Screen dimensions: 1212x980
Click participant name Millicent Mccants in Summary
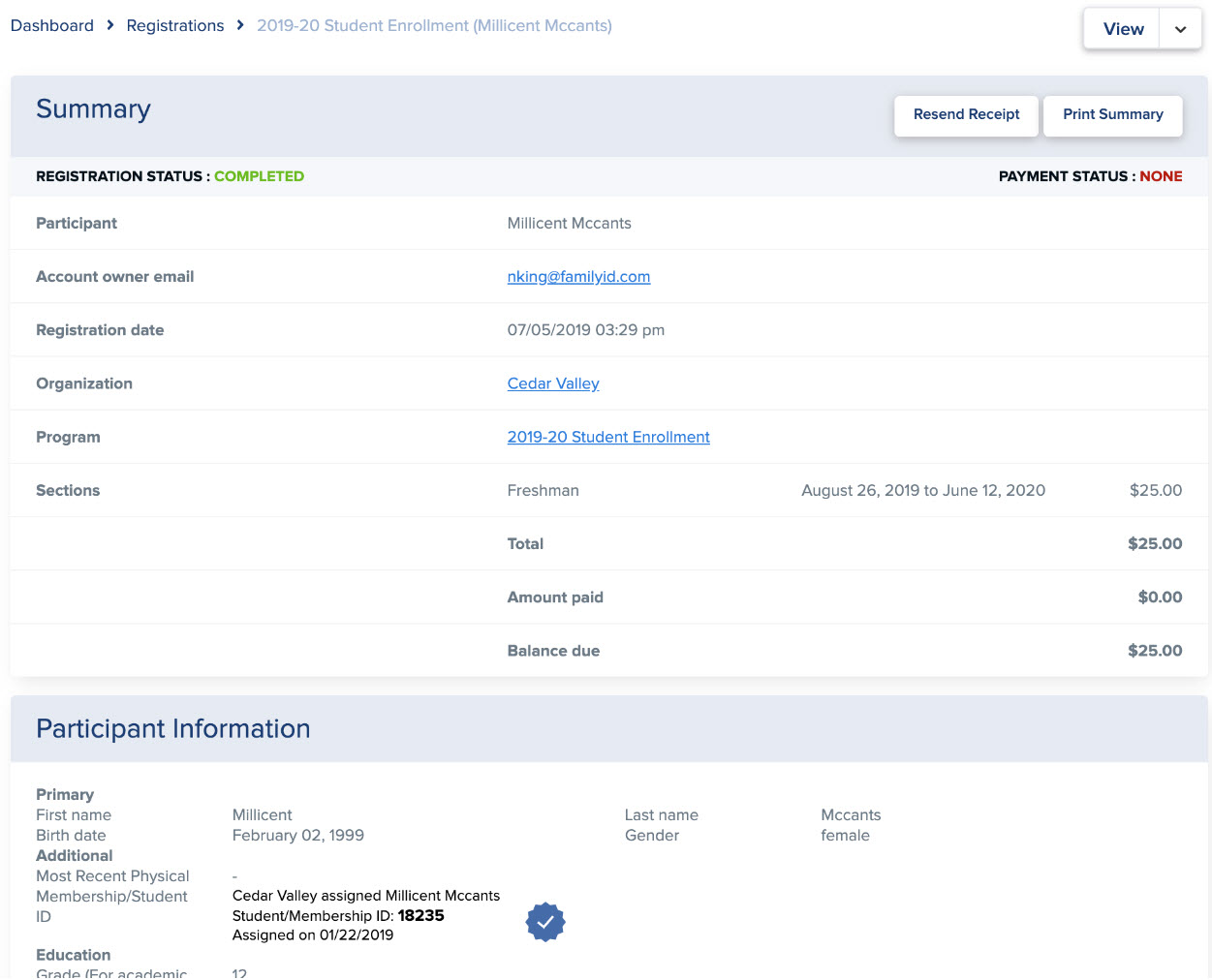coord(569,224)
